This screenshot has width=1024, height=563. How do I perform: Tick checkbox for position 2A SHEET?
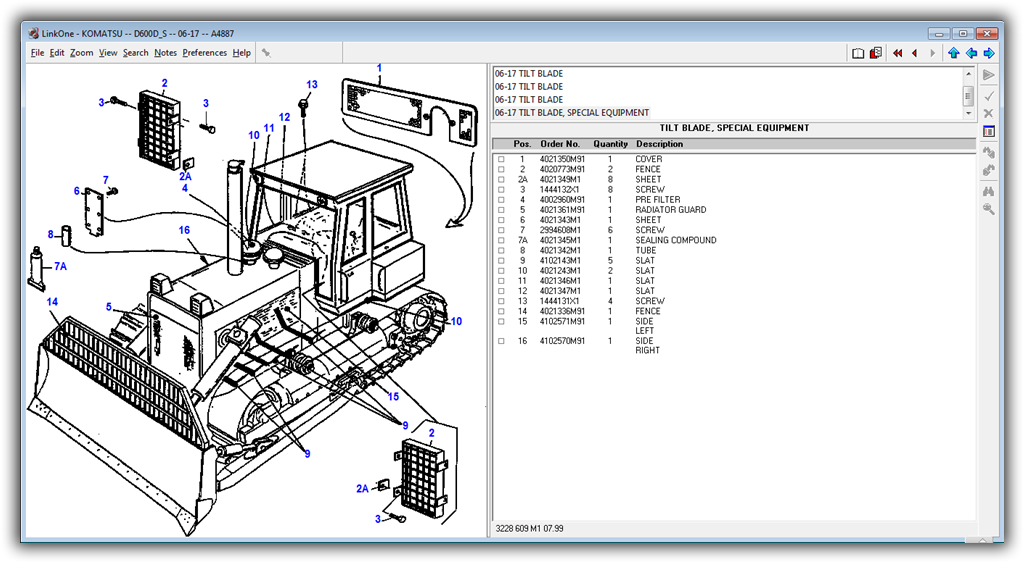coord(501,180)
